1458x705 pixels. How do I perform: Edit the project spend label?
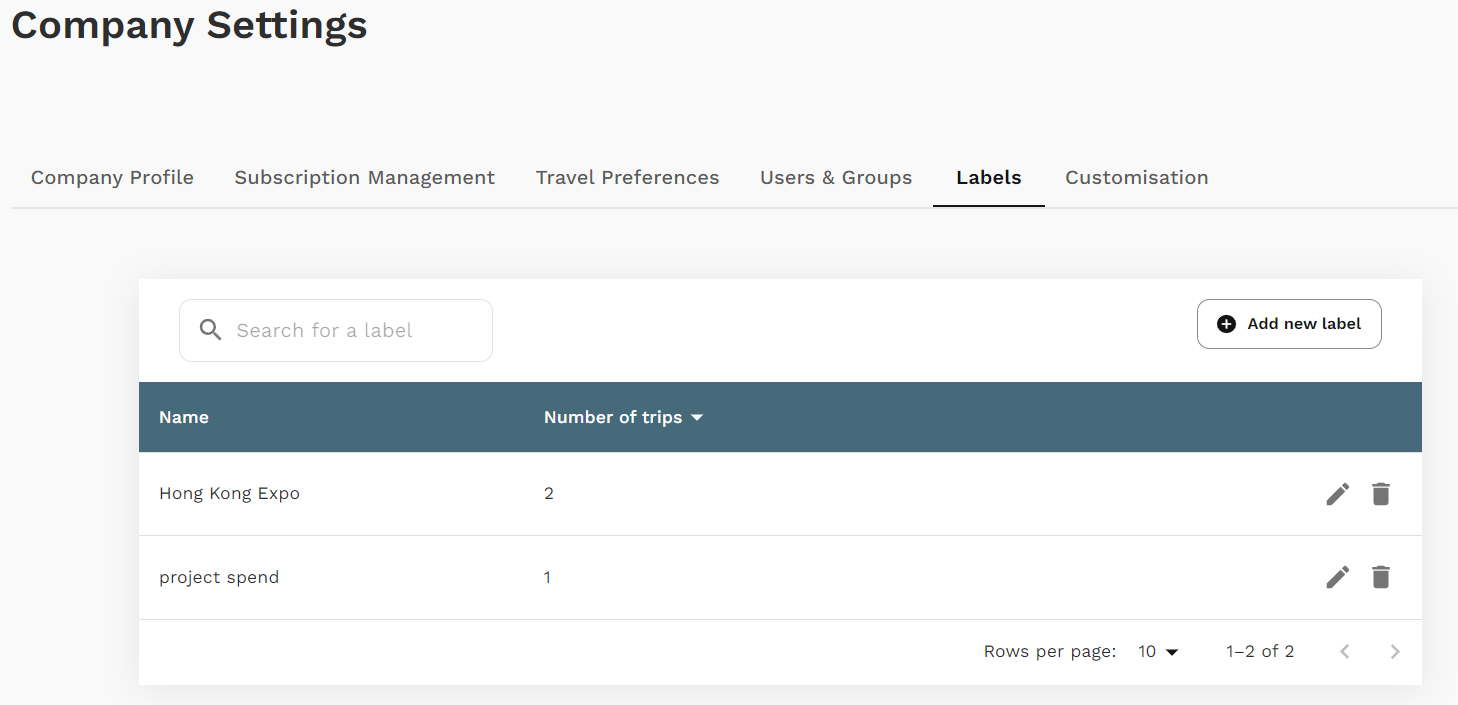[1337, 577]
